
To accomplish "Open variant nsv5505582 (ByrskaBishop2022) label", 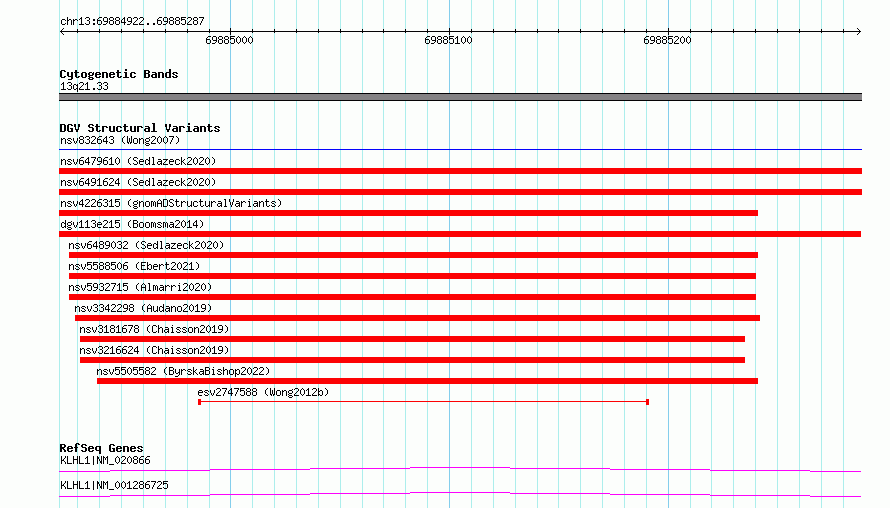I will pyautogui.click(x=183, y=371).
